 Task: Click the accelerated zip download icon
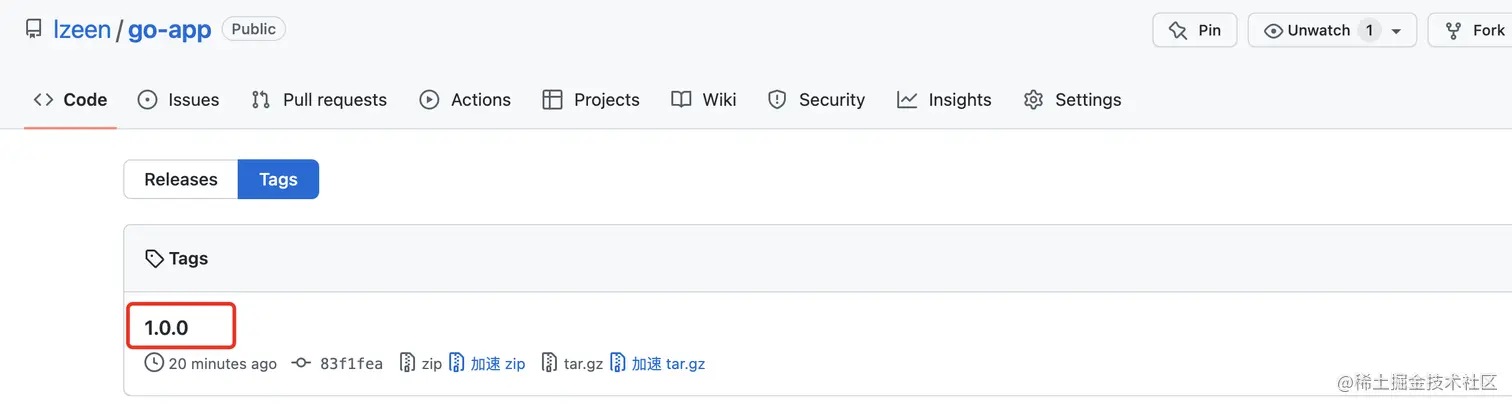click(x=457, y=364)
